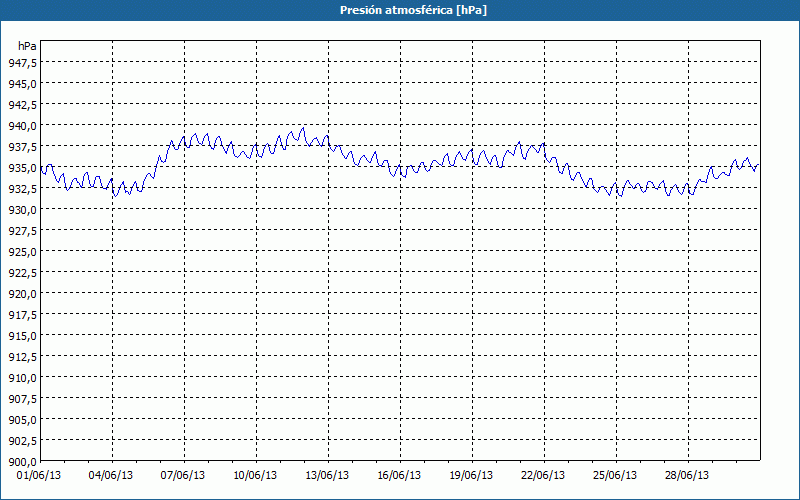Select the 907,5 axis value

(x=22, y=398)
